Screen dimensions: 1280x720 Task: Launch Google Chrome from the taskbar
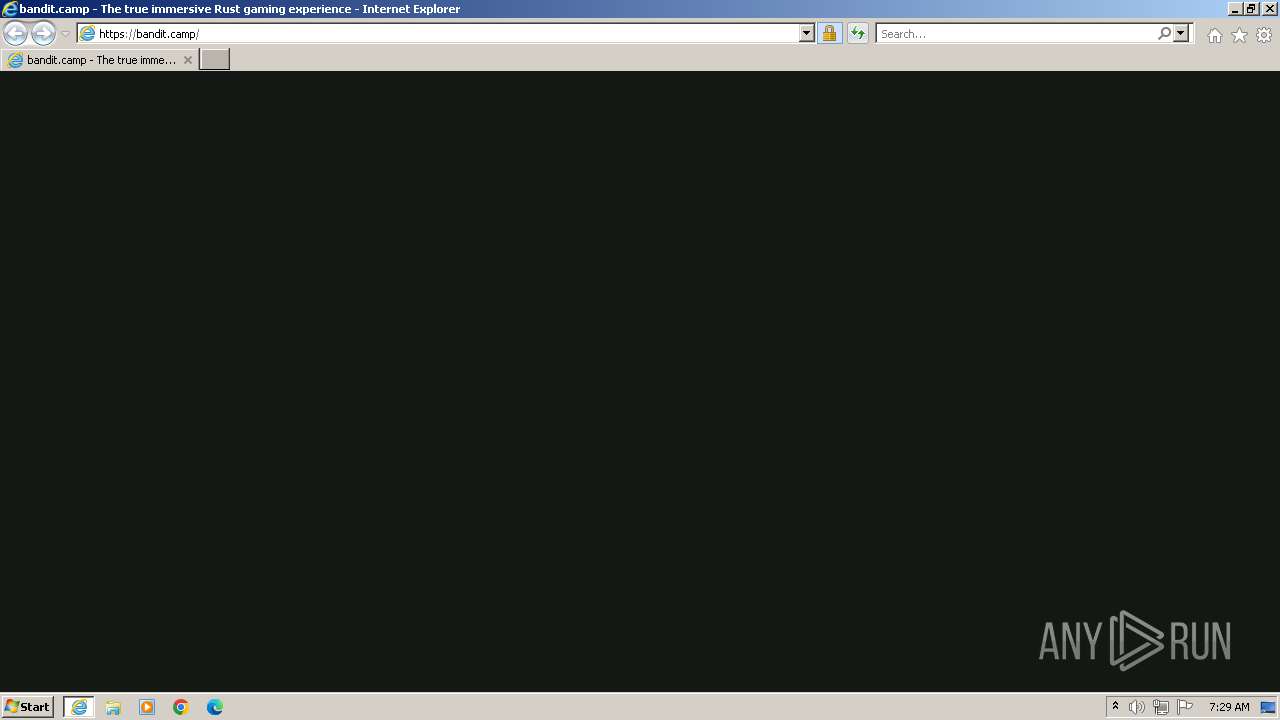click(181, 707)
